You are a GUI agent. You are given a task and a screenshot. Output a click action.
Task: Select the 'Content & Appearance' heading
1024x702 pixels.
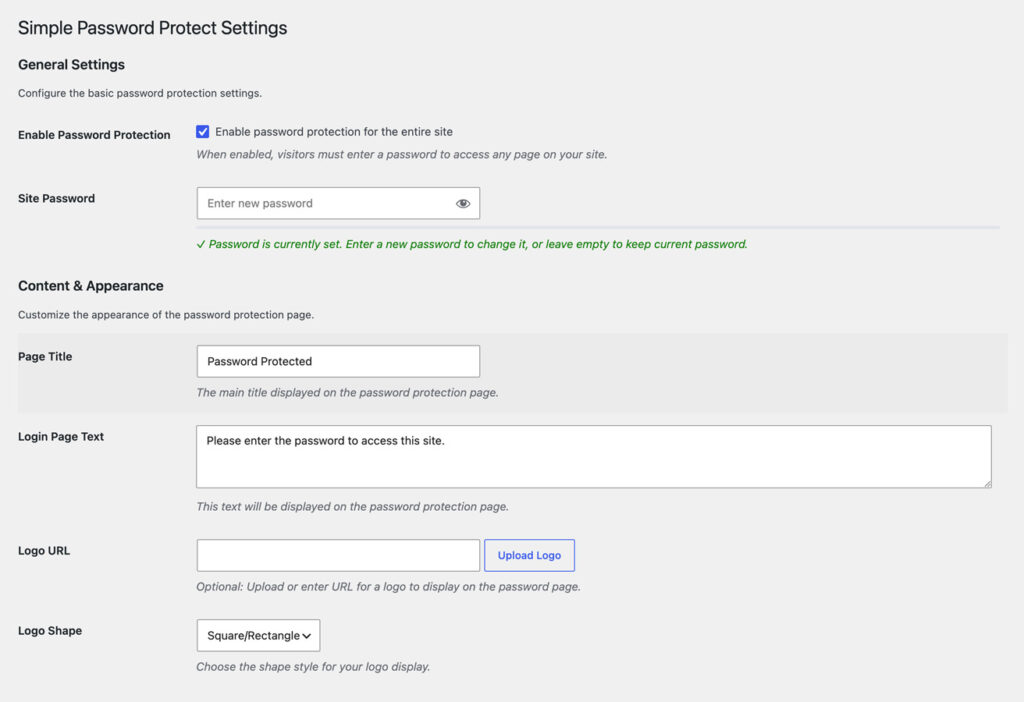click(91, 286)
